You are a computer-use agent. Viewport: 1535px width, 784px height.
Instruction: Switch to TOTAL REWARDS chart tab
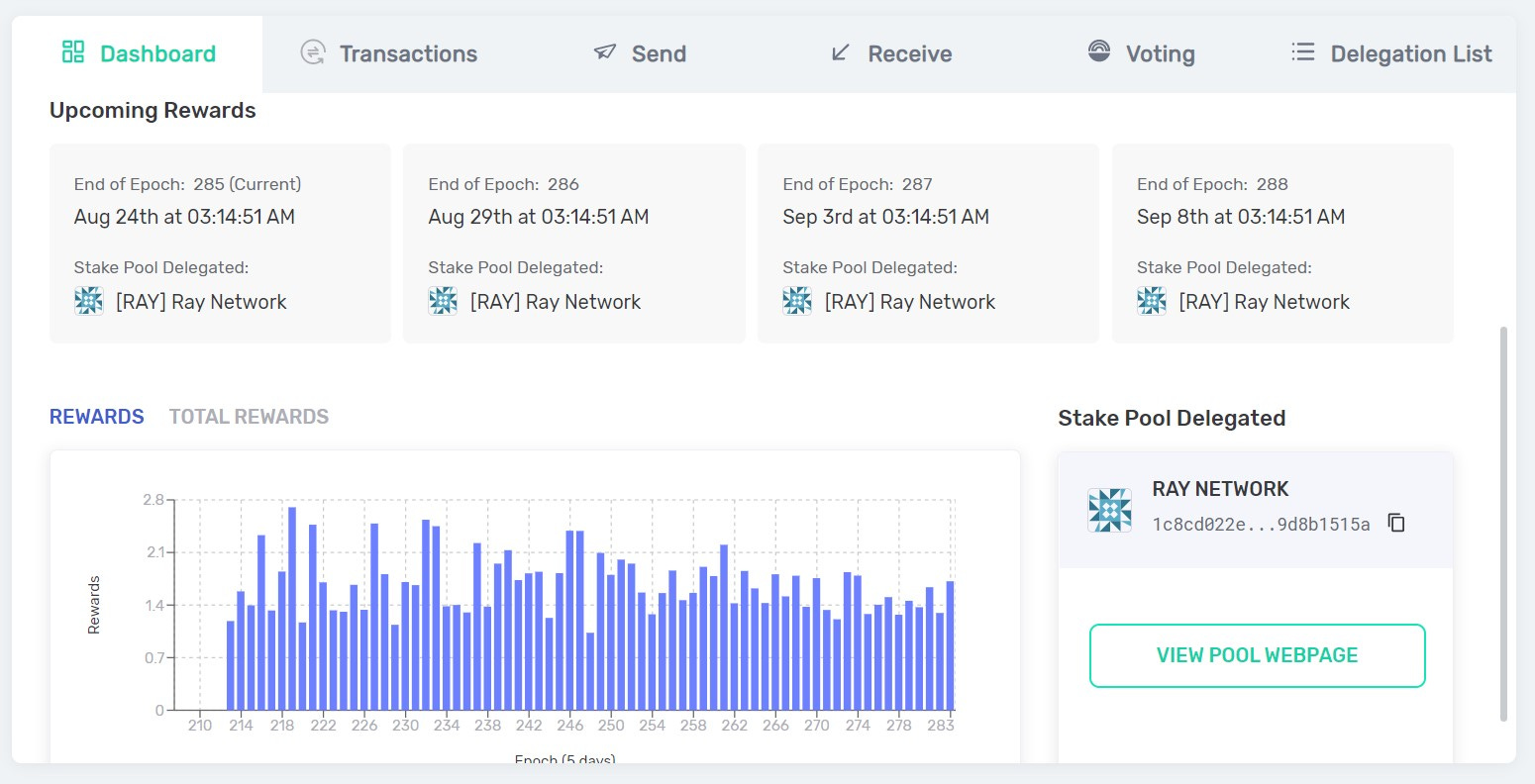point(250,417)
